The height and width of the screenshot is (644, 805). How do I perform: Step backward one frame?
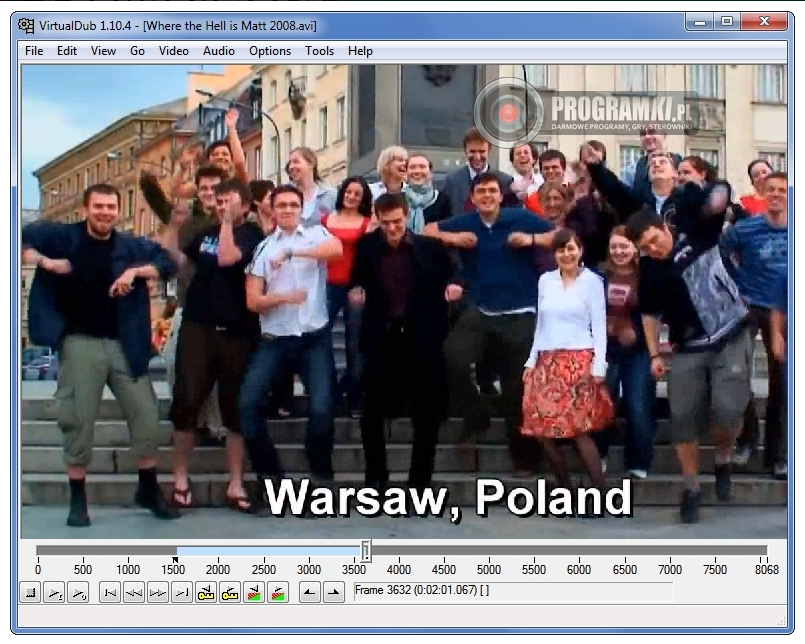tap(133, 593)
